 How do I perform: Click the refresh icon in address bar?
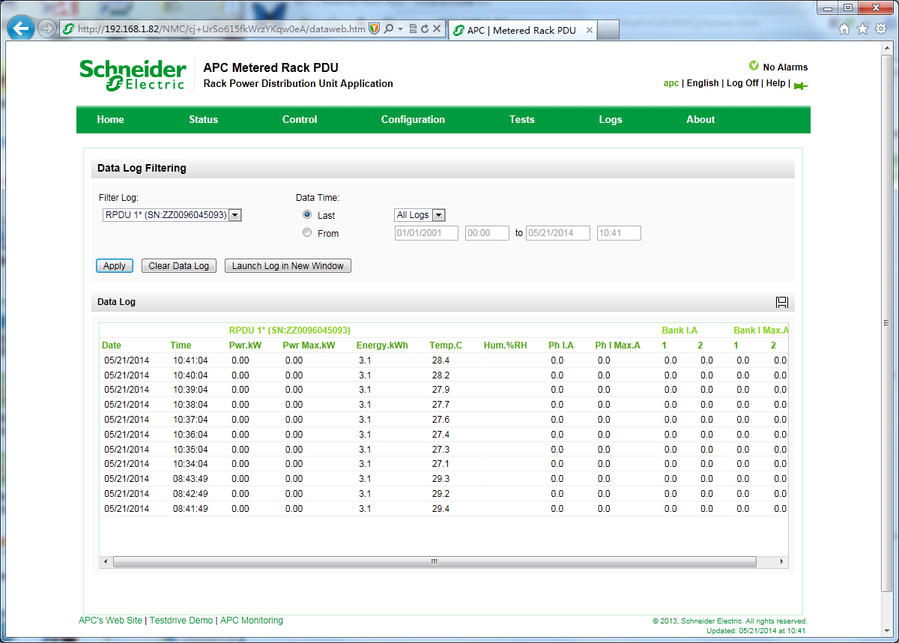point(423,29)
